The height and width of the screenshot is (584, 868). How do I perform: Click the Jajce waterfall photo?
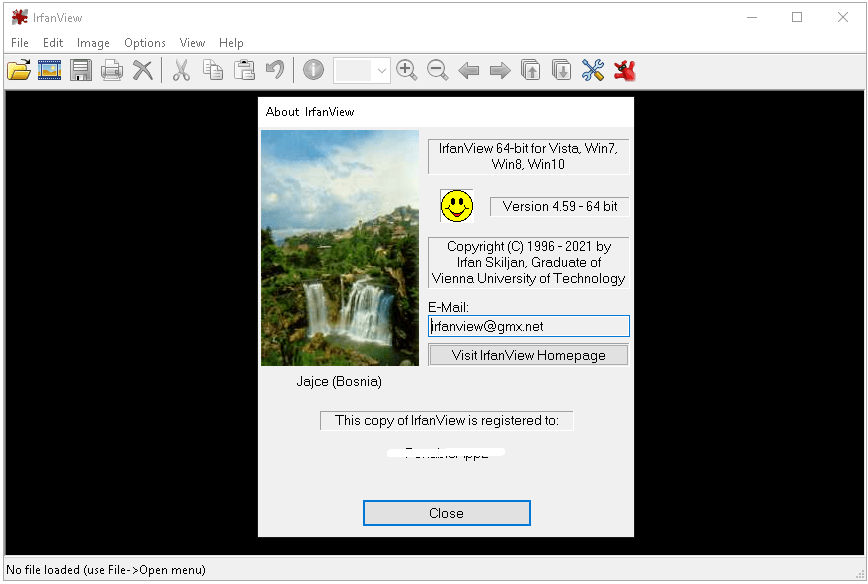(340, 248)
